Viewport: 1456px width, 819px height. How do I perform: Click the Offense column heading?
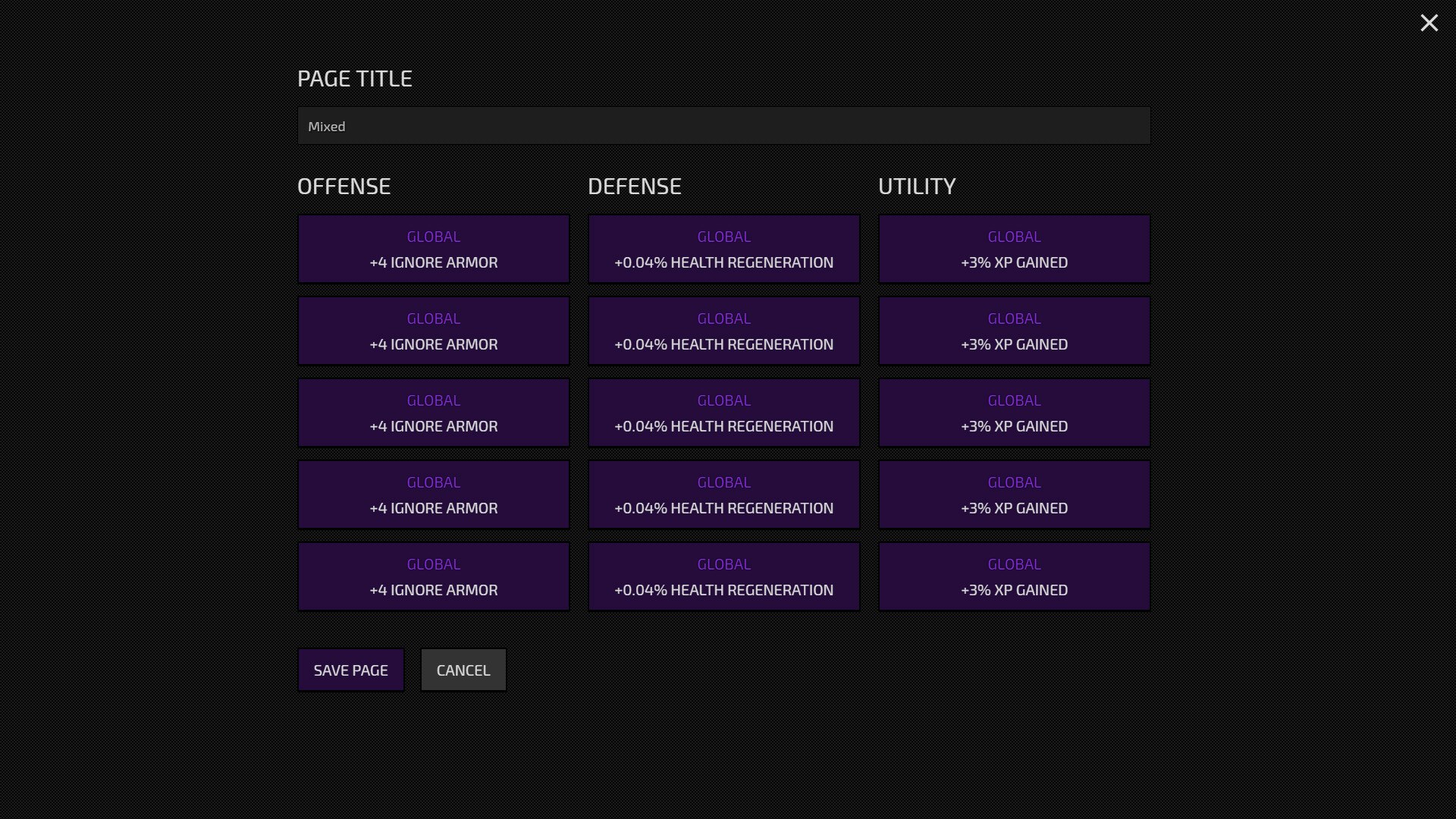(x=344, y=187)
